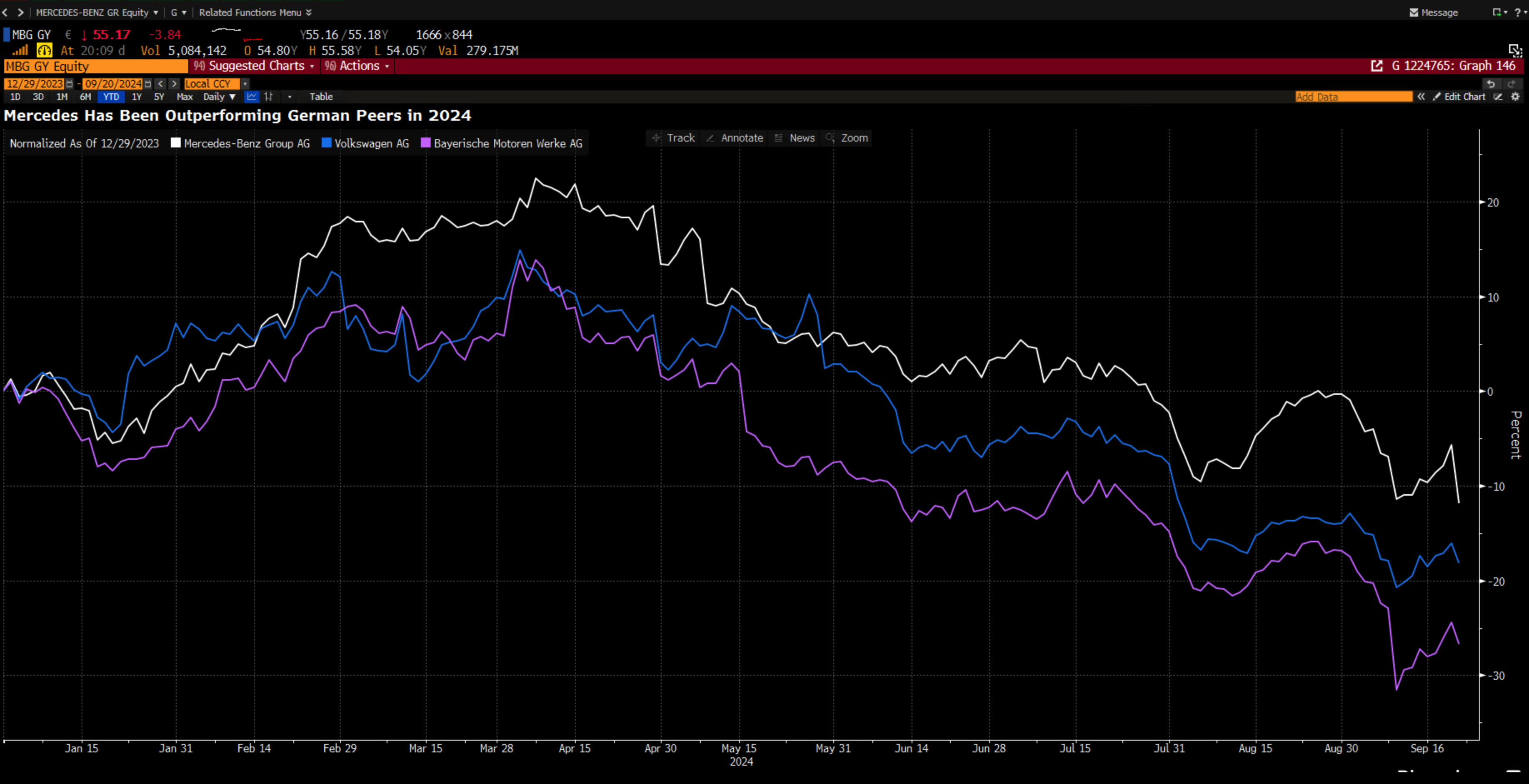
Task: Switch to the bar chart type icon
Action: click(269, 97)
